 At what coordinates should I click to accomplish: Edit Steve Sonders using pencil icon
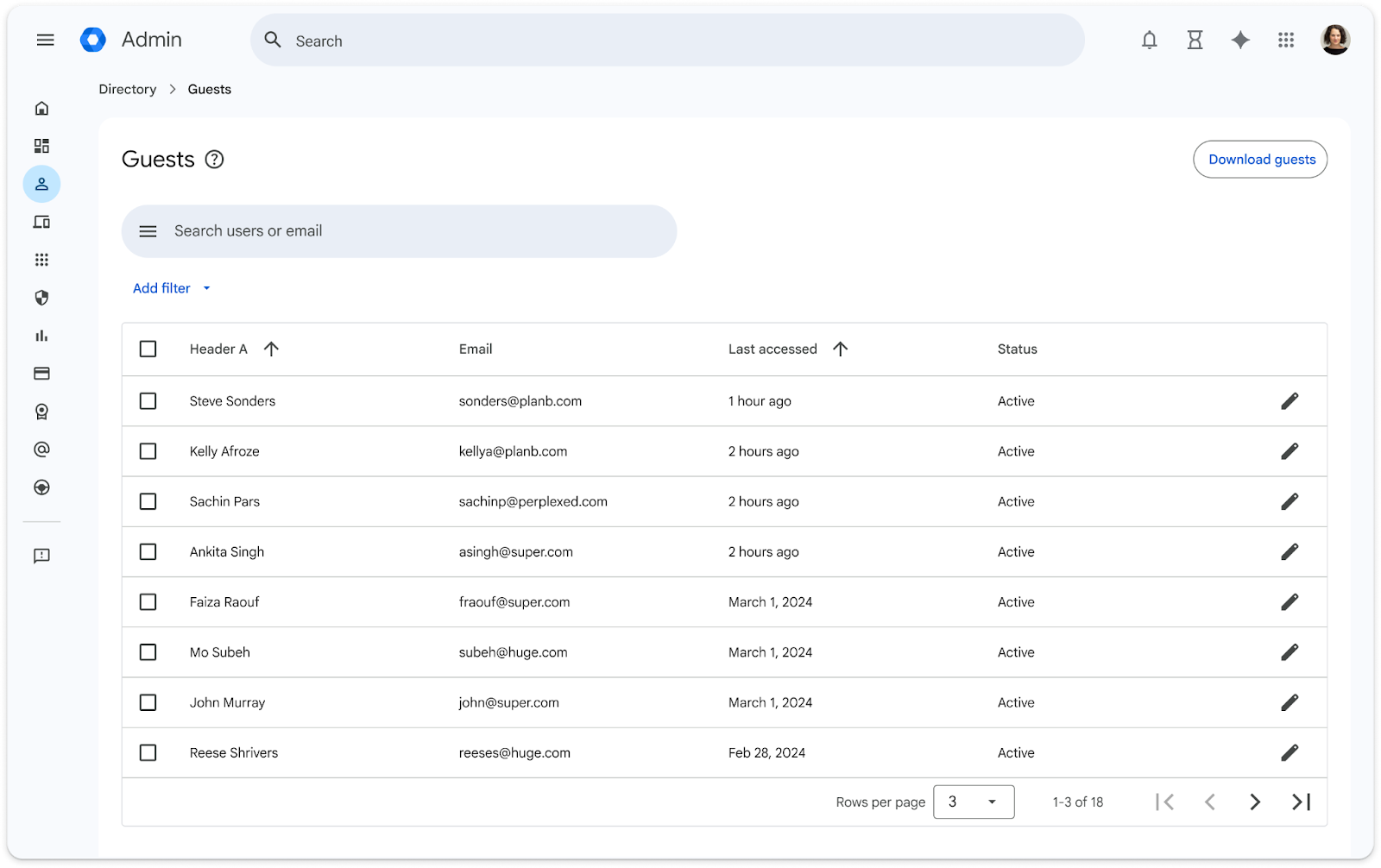point(1290,401)
